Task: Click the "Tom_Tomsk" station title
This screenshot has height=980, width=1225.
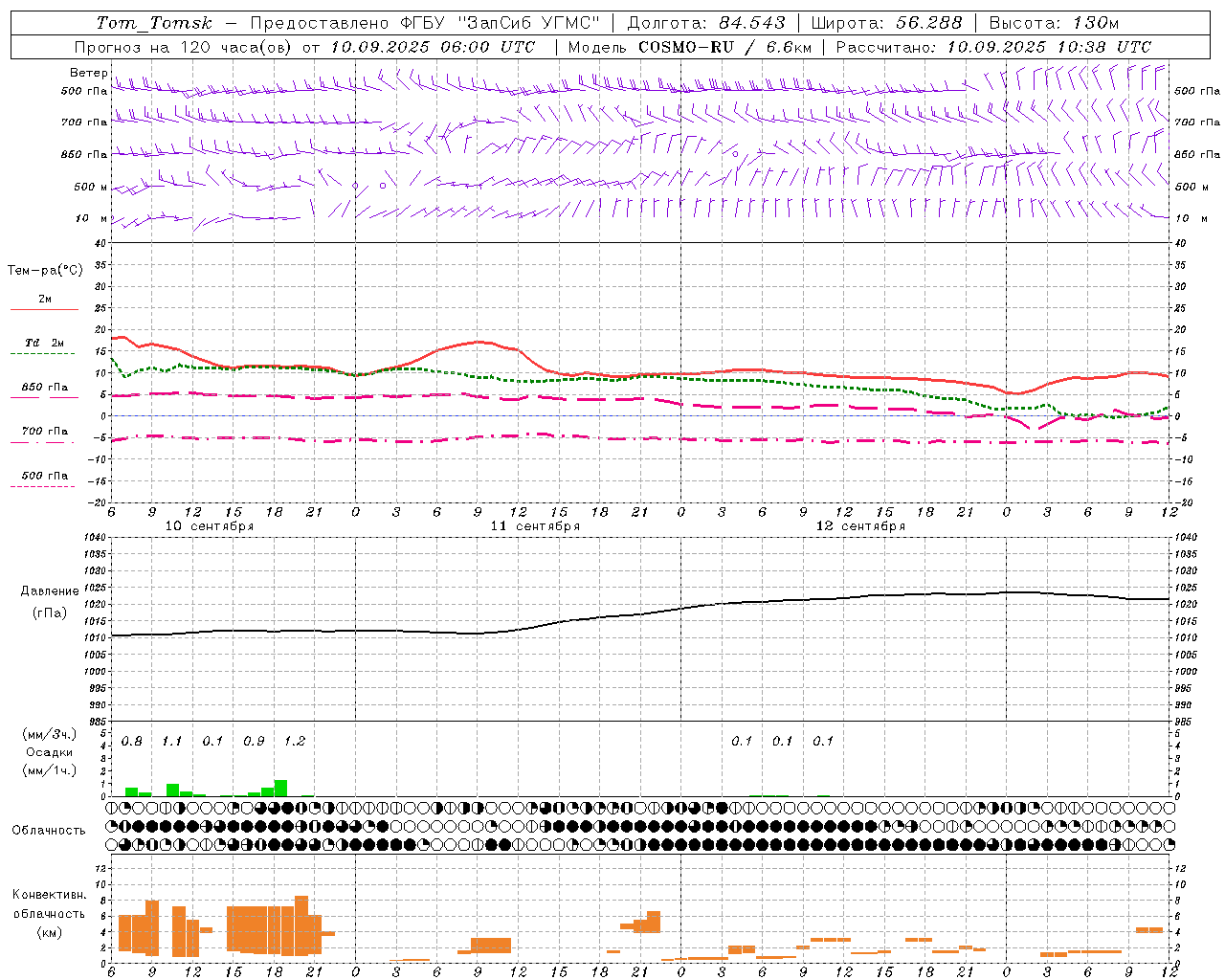Action: coord(154,23)
